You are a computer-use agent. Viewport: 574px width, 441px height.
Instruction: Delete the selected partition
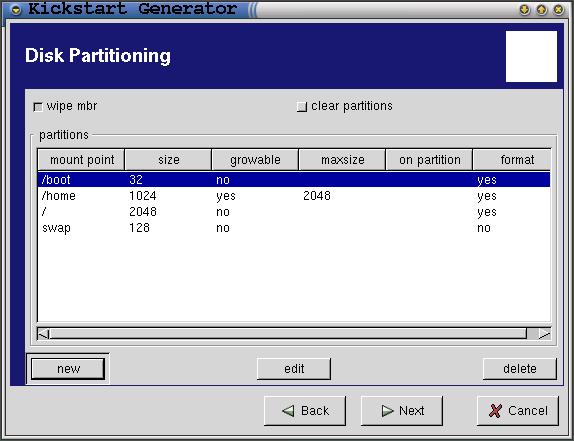520,369
